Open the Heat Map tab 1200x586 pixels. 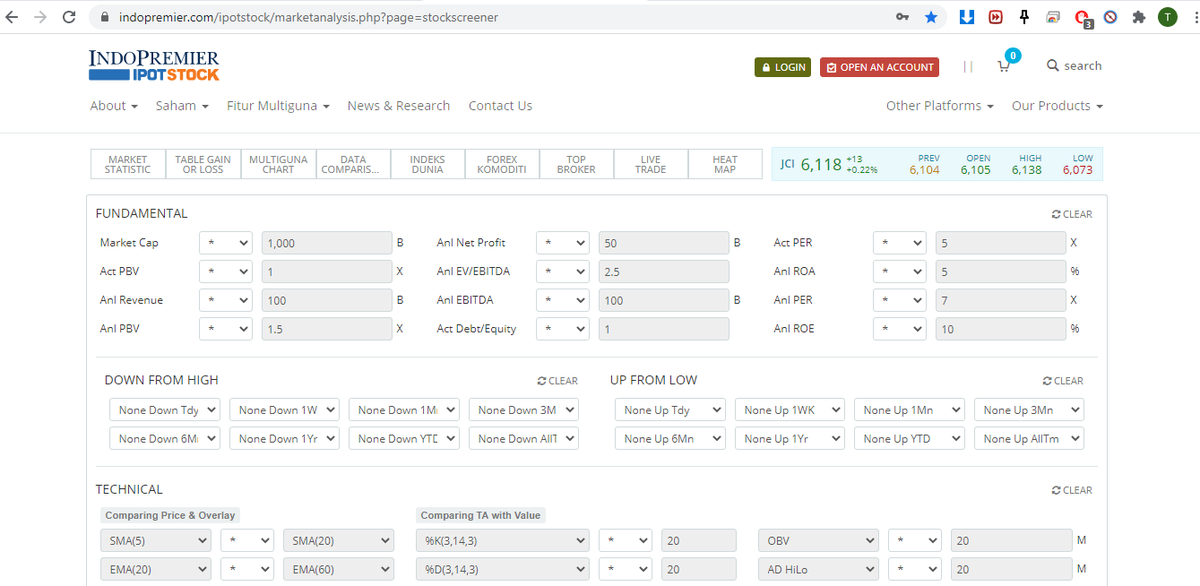725,165
